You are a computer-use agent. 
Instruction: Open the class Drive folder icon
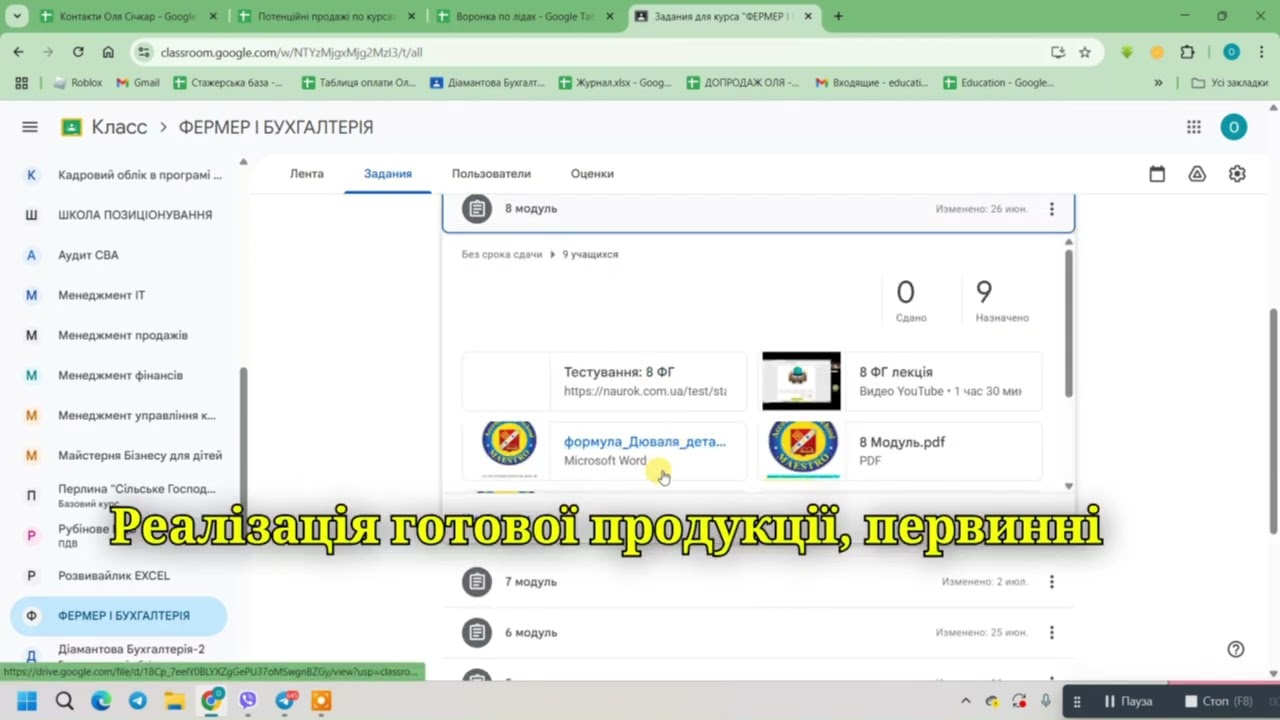1197,174
